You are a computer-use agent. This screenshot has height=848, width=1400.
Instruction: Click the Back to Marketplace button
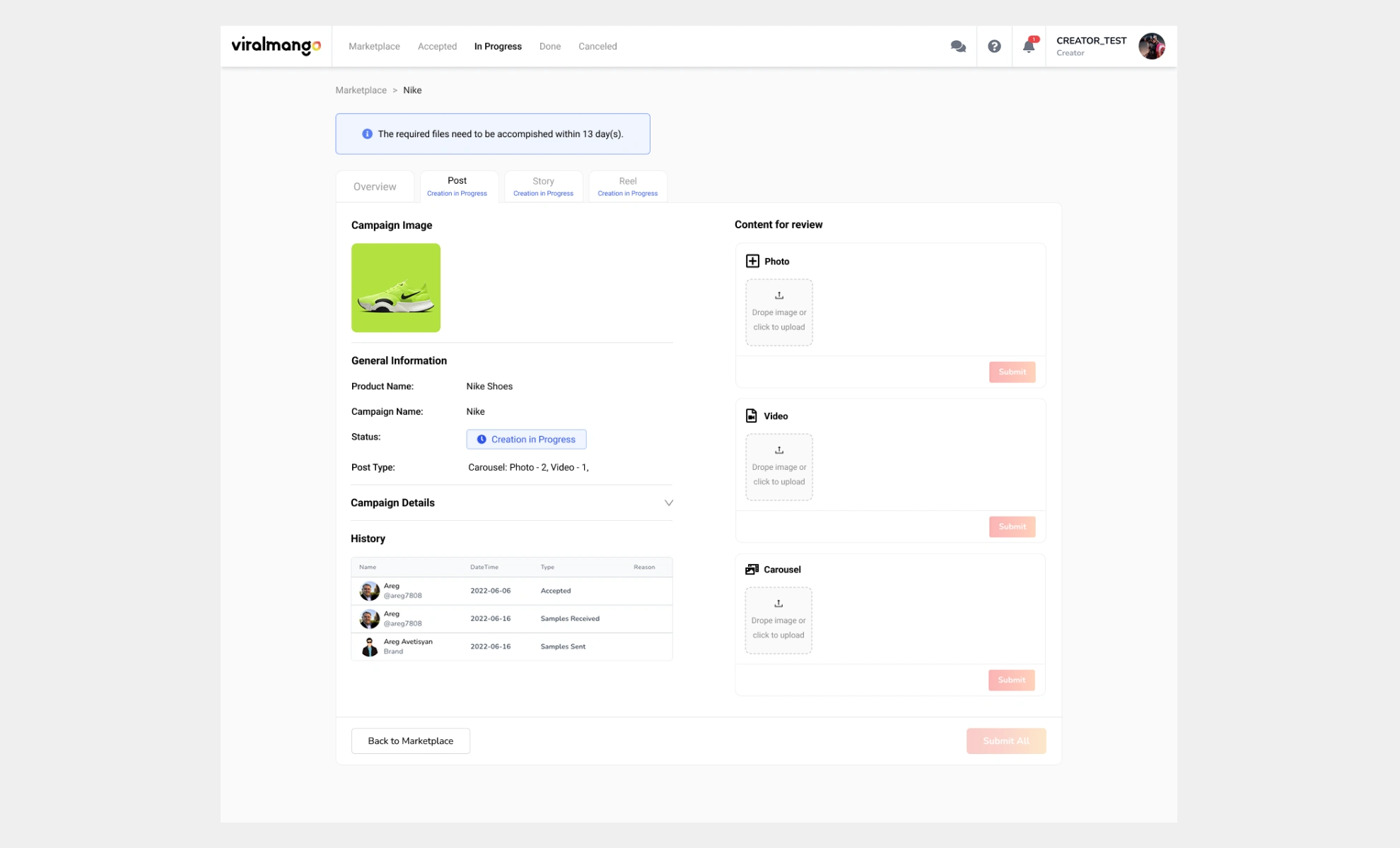[410, 741]
